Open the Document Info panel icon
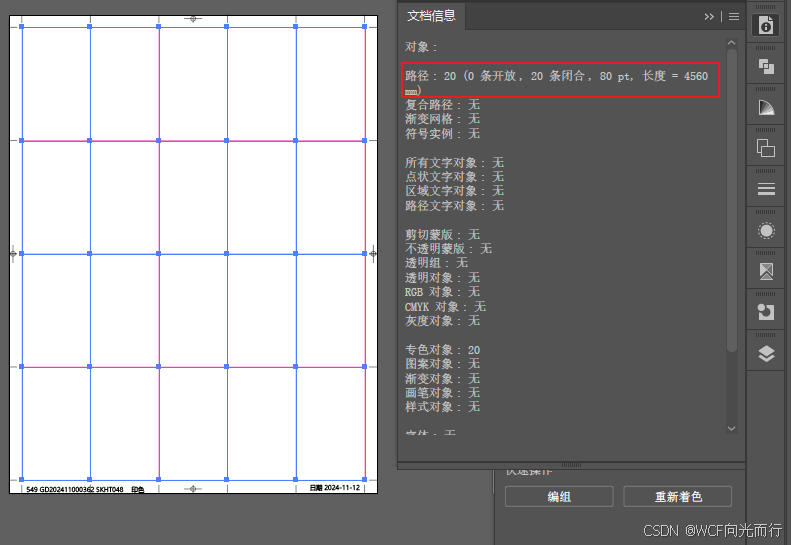The width and height of the screenshot is (791, 545). coord(766,25)
